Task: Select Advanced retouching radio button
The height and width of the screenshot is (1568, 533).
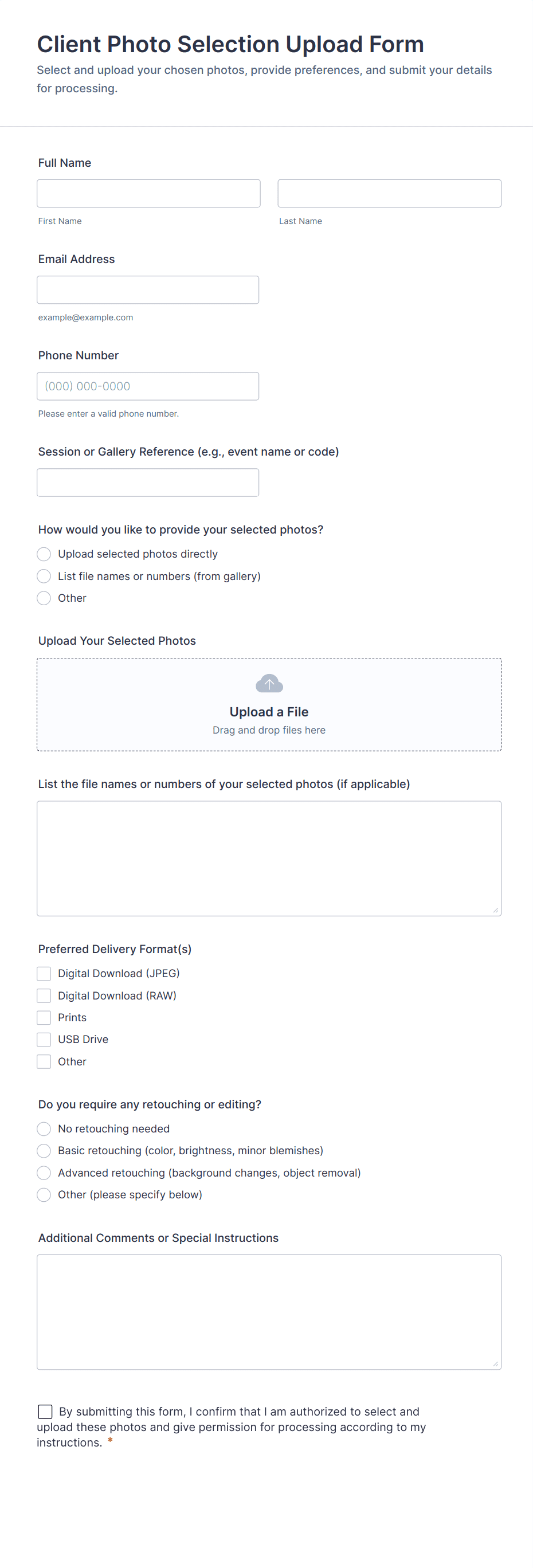Action: (44, 1173)
